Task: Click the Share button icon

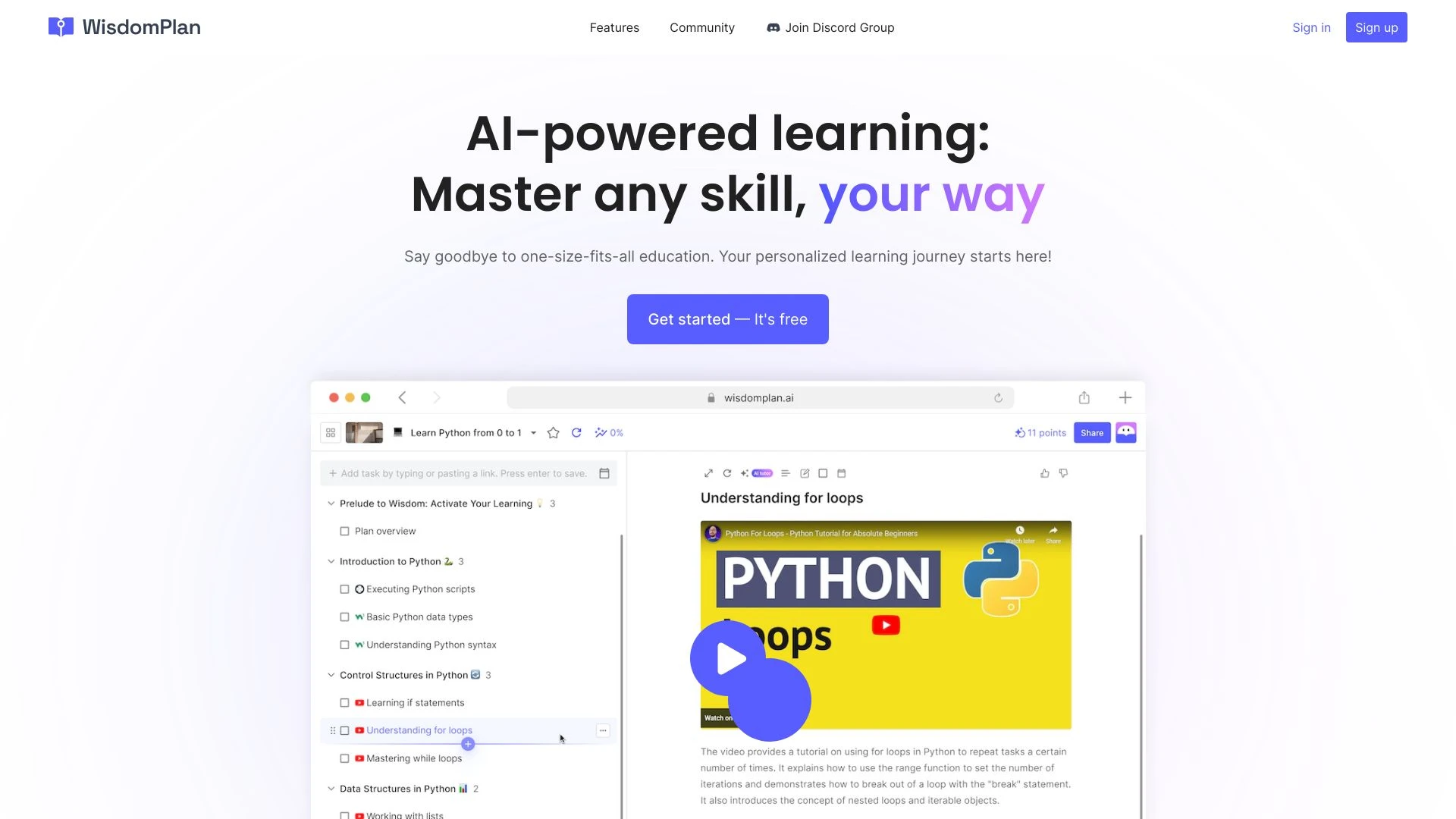Action: coord(1092,432)
